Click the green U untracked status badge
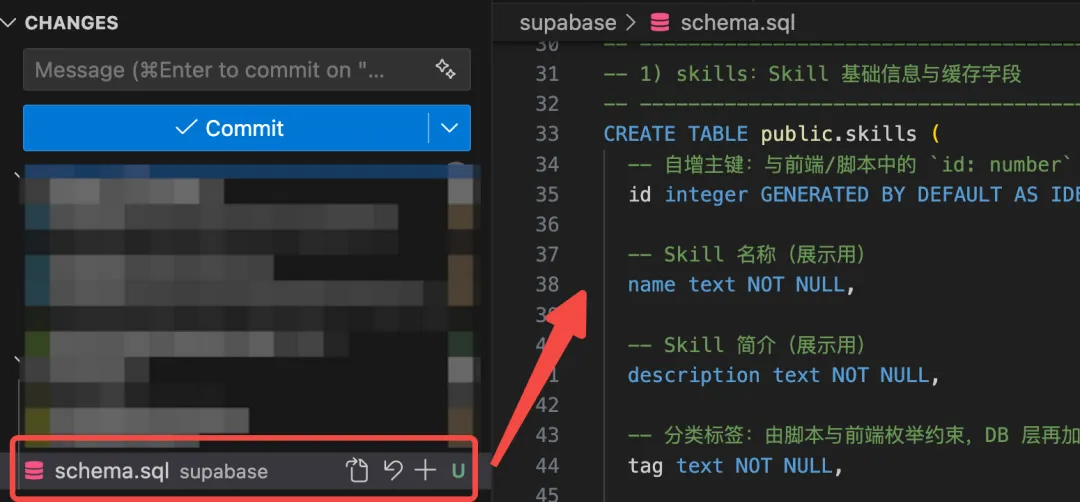The width and height of the screenshot is (1080, 502). coord(458,471)
